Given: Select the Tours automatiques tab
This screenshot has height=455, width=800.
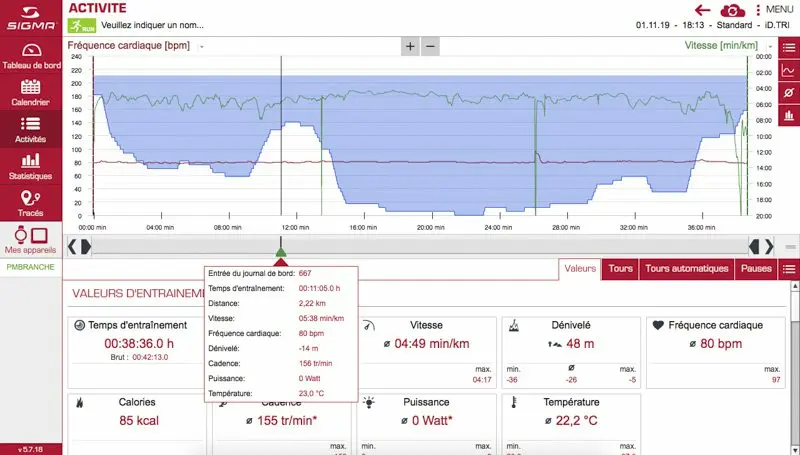Looking at the screenshot, I should coord(685,269).
